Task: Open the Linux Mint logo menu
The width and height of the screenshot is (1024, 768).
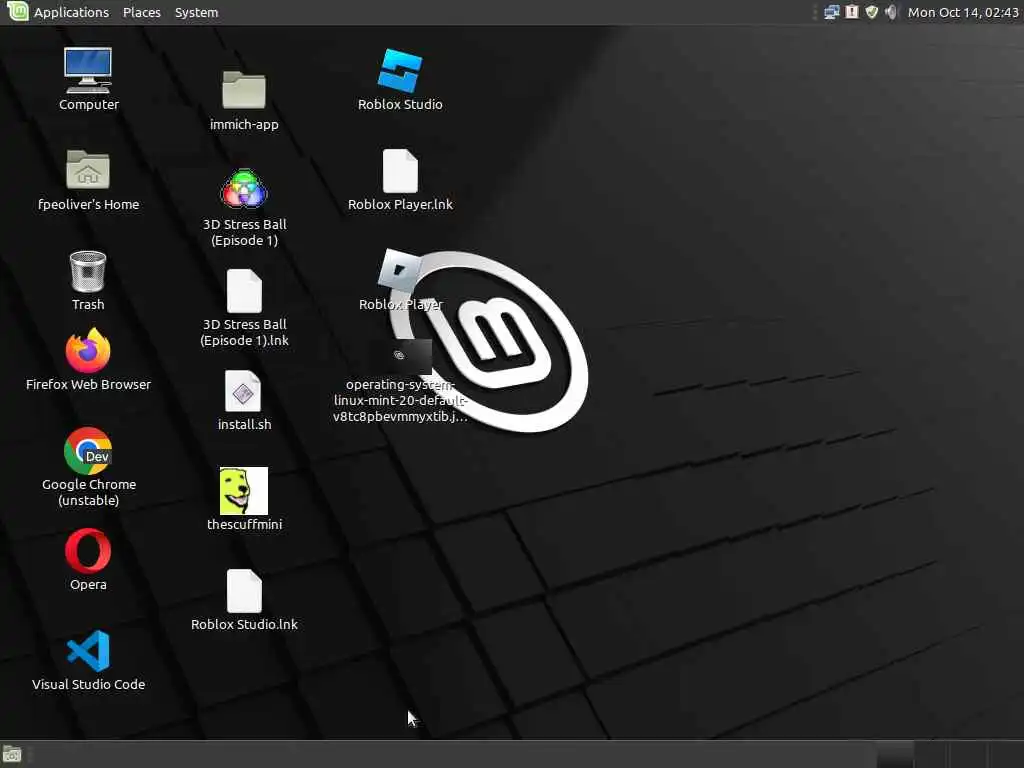Action: tap(18, 11)
